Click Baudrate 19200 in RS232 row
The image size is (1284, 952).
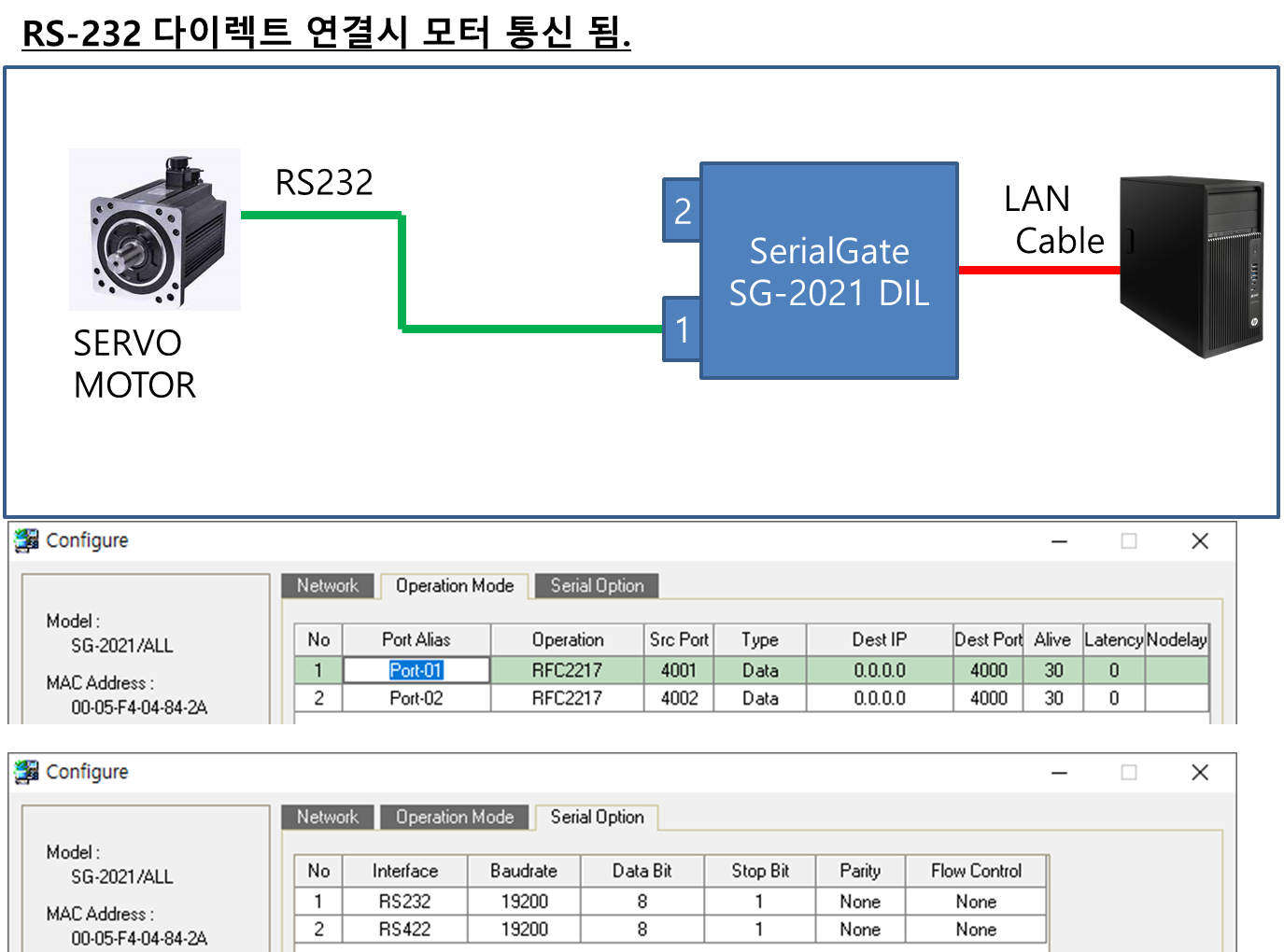[524, 902]
